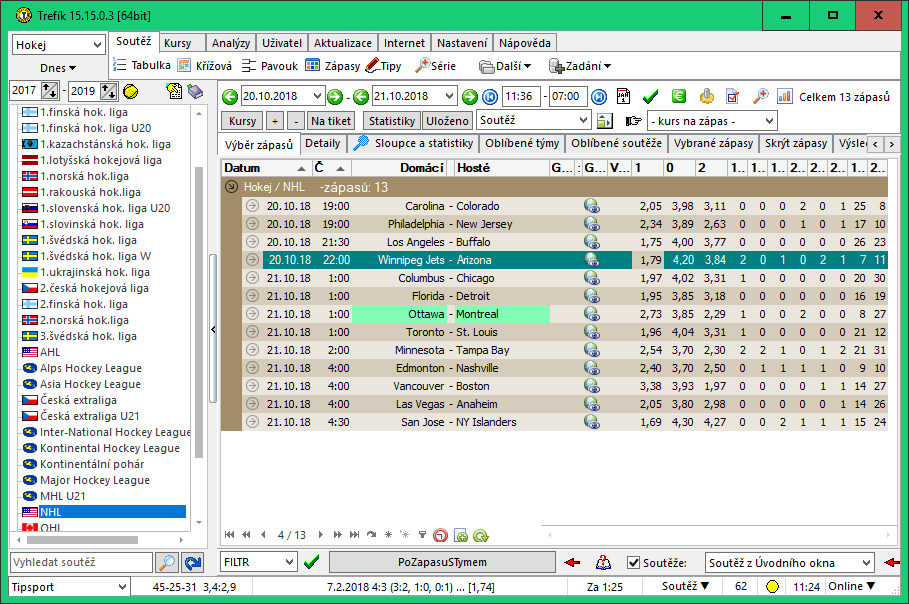
Task: Click the blue forward icon after 07:00 time
Action: pos(599,97)
